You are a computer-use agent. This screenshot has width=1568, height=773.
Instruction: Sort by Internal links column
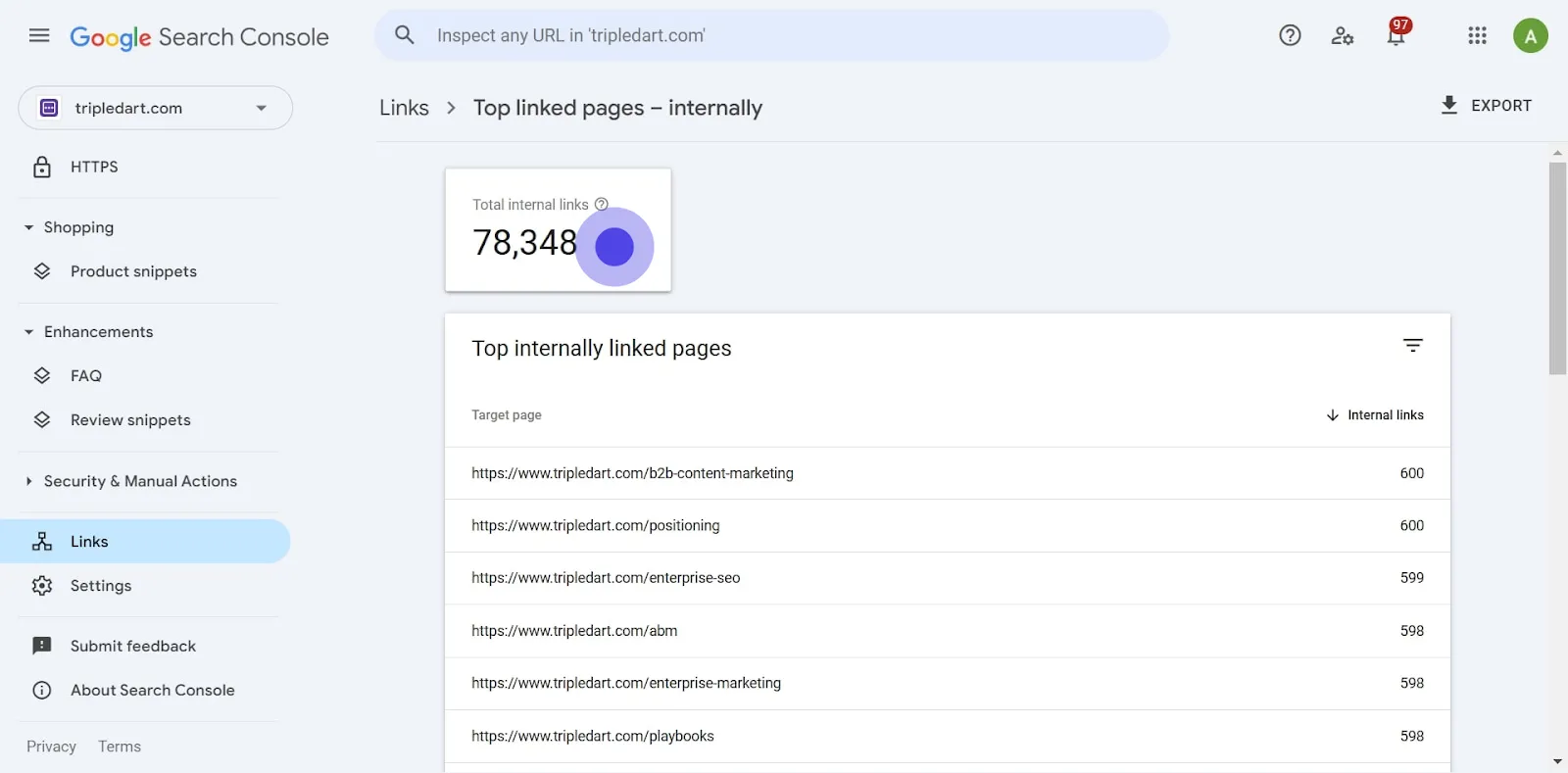pyautogui.click(x=1375, y=415)
